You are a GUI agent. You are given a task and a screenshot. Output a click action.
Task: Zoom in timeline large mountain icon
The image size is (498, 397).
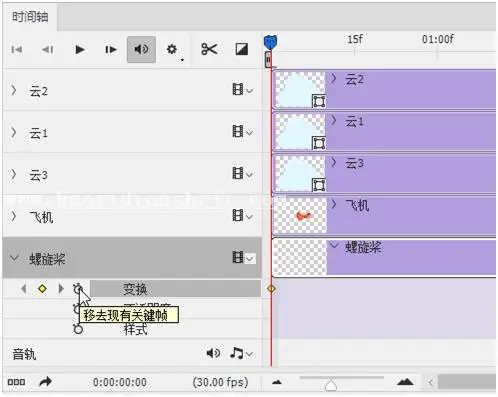click(405, 382)
